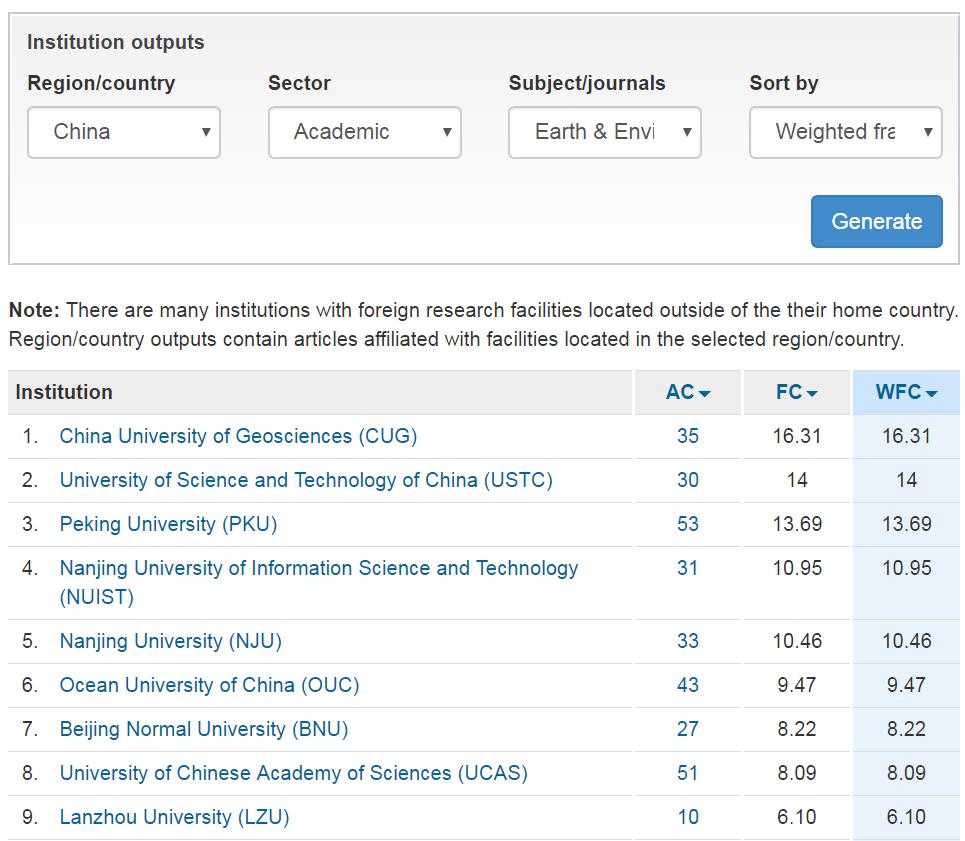The height and width of the screenshot is (841, 965).
Task: Open Lanzhou University (LZU) link
Action: tap(174, 817)
